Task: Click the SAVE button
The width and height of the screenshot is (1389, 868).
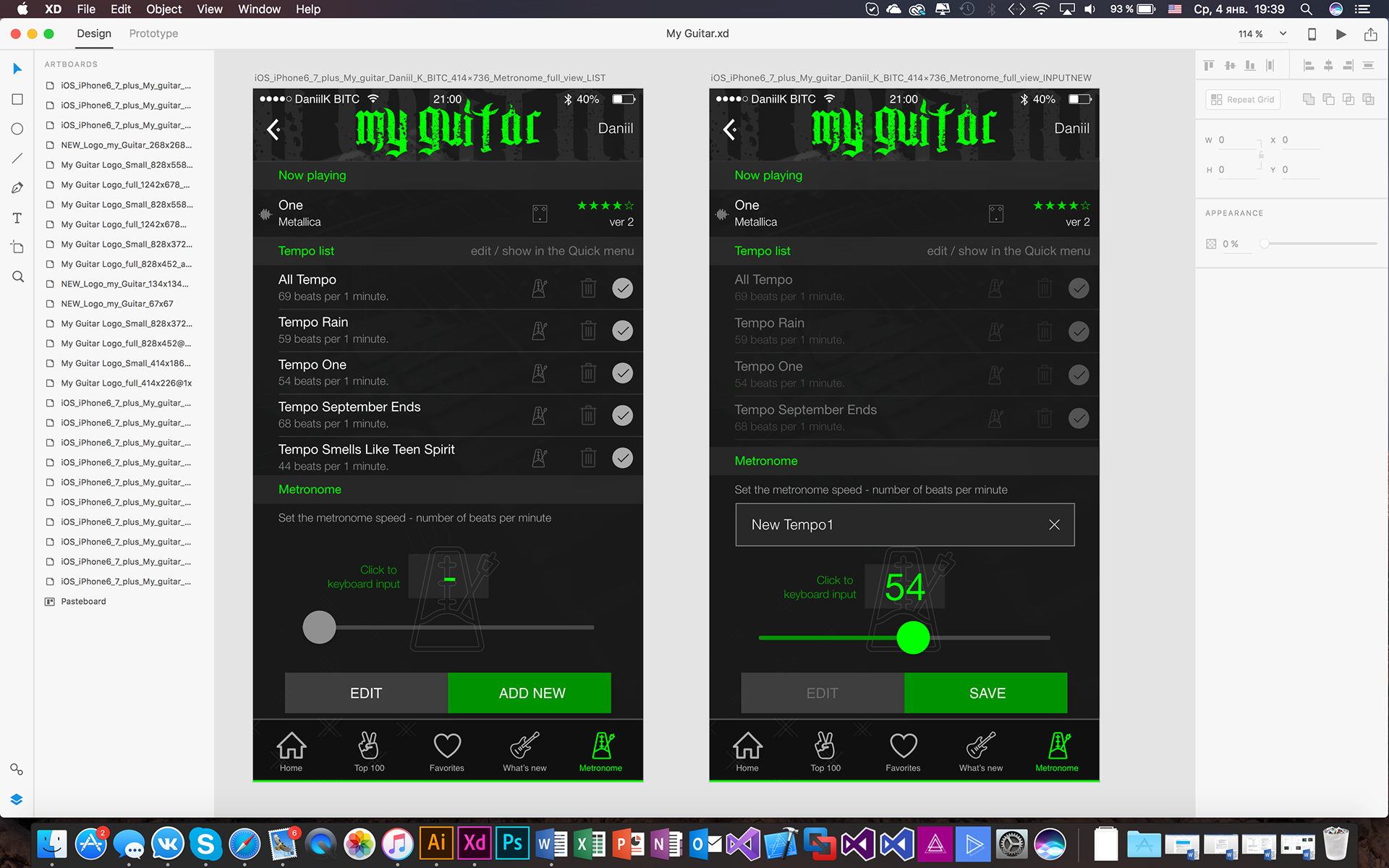Action: point(986,693)
